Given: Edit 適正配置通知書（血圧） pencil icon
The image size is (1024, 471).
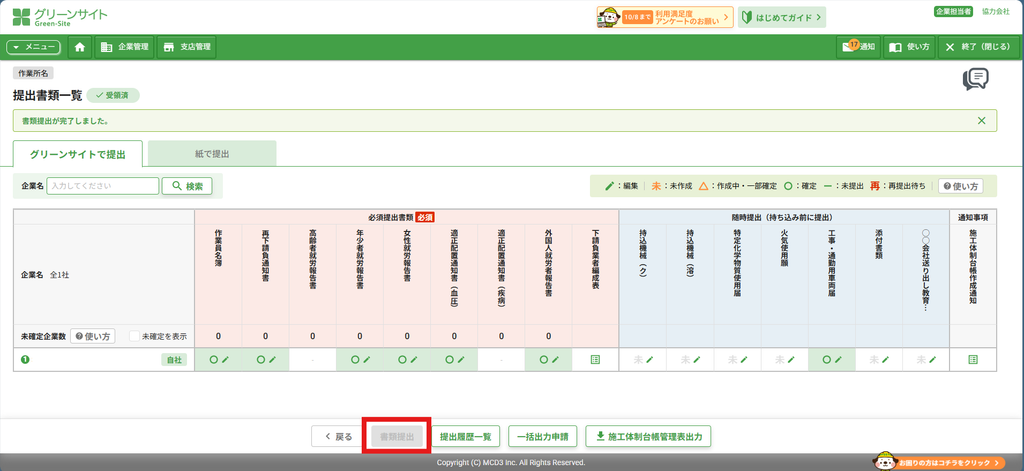Looking at the screenshot, I should (x=460, y=359).
